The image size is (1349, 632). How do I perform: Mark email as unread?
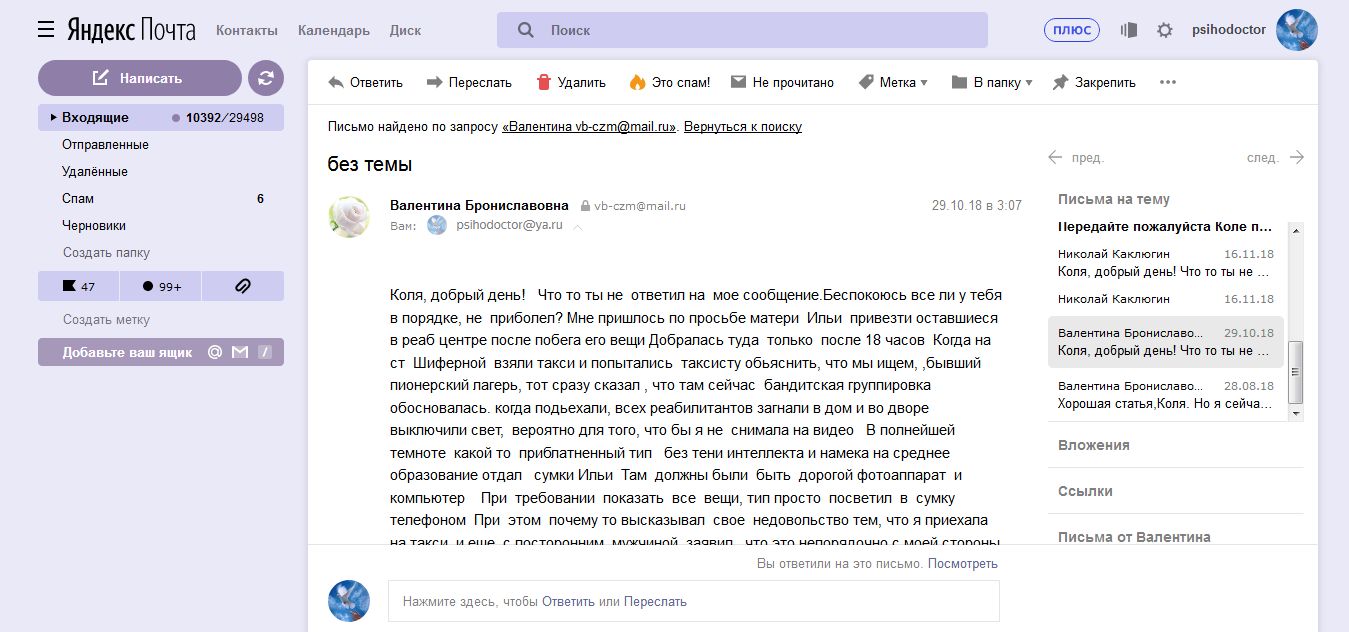[x=782, y=83]
